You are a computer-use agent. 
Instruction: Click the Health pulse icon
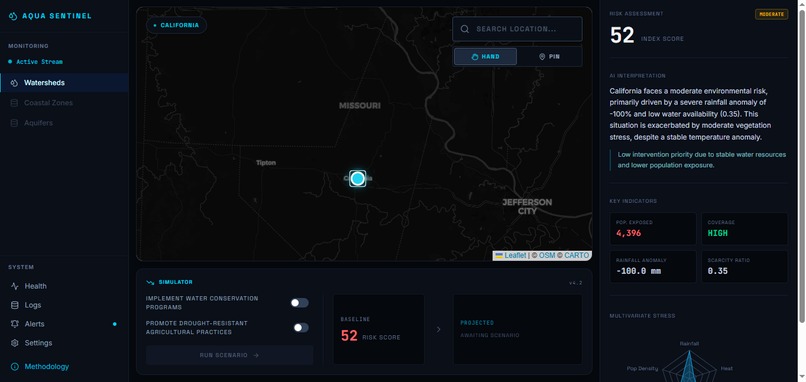click(x=14, y=286)
